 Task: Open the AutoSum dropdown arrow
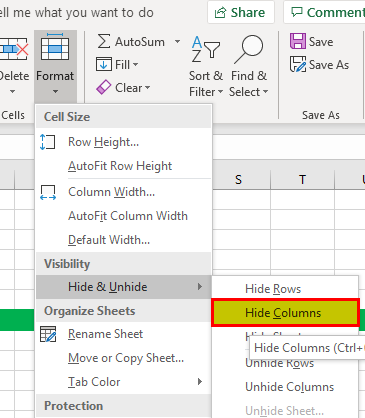(x=177, y=42)
